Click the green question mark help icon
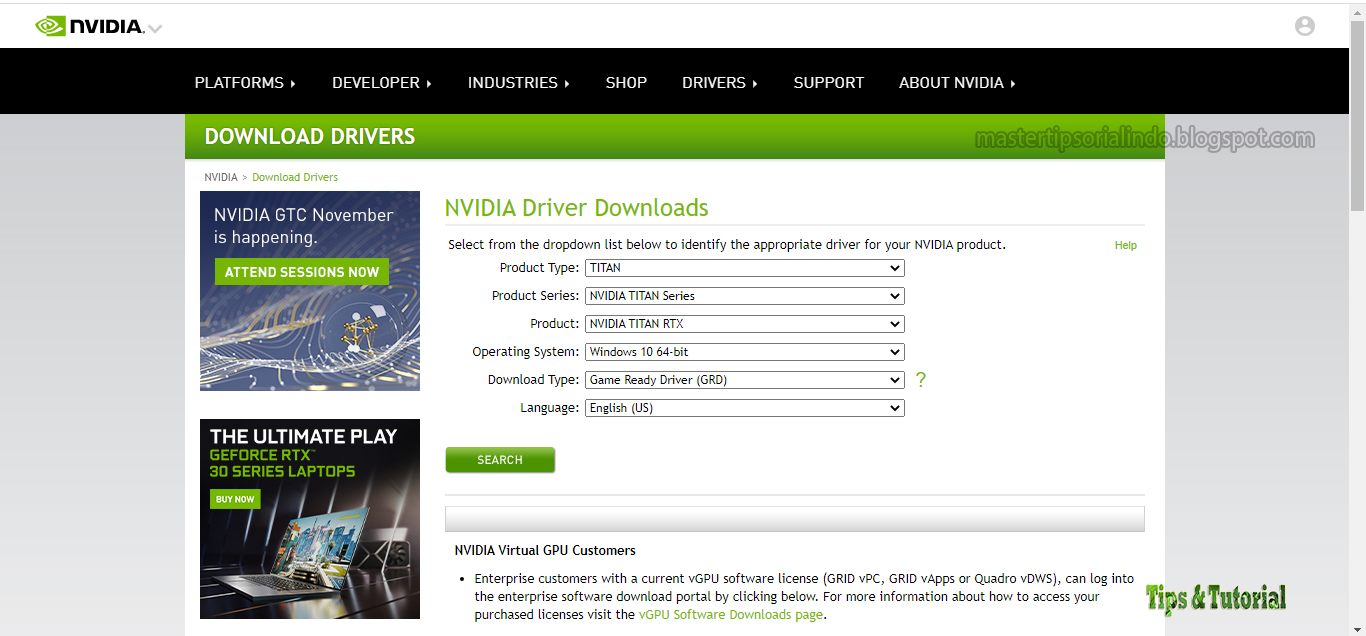The image size is (1366, 636). click(921, 380)
